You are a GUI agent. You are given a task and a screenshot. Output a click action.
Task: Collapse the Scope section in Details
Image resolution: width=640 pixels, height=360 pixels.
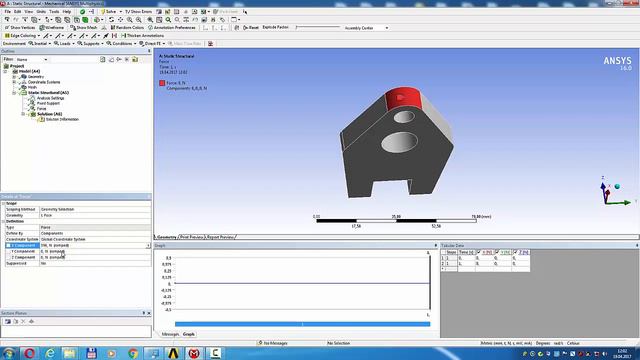pos(3,203)
